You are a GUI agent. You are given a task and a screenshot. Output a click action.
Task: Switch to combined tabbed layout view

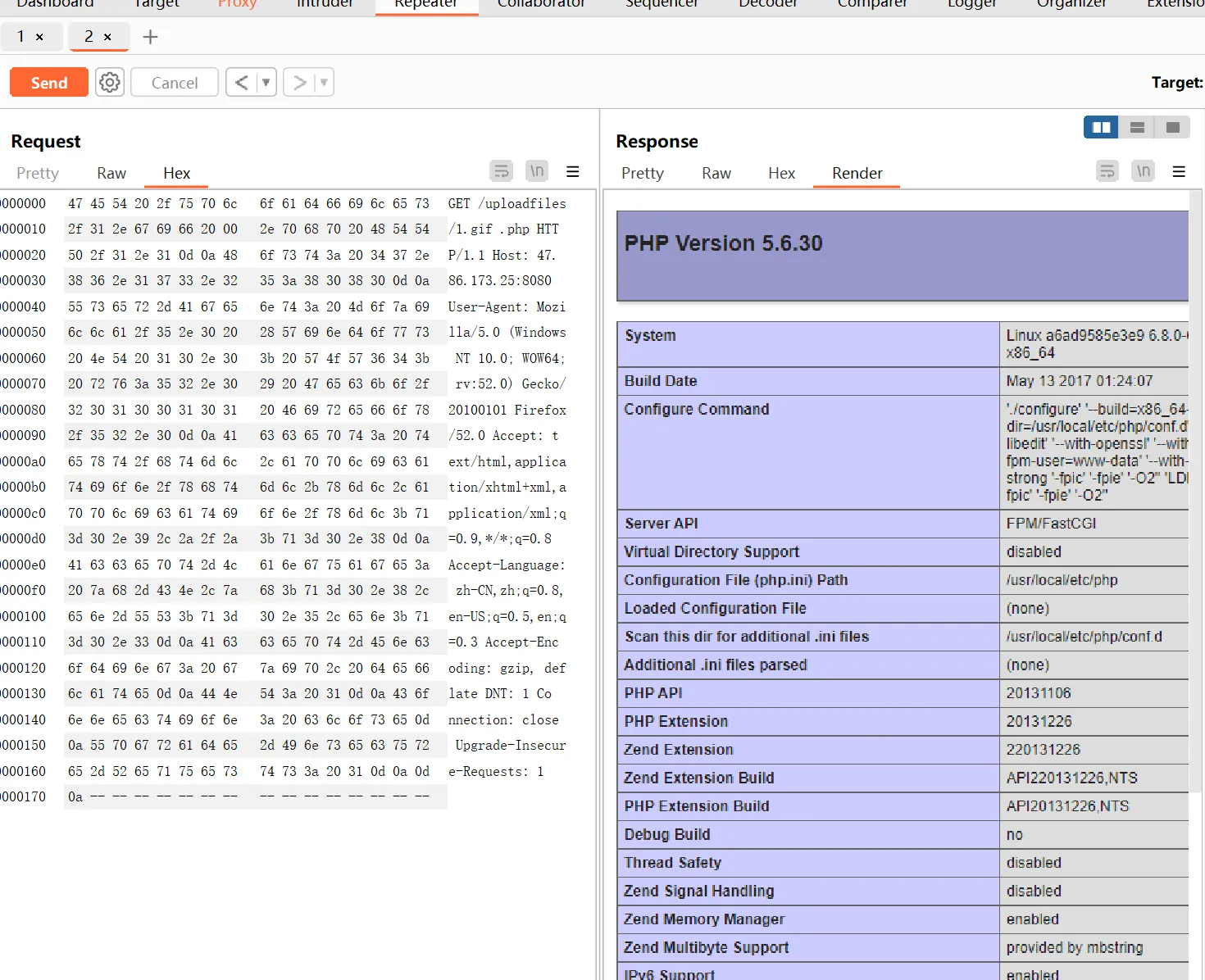pos(1173,127)
